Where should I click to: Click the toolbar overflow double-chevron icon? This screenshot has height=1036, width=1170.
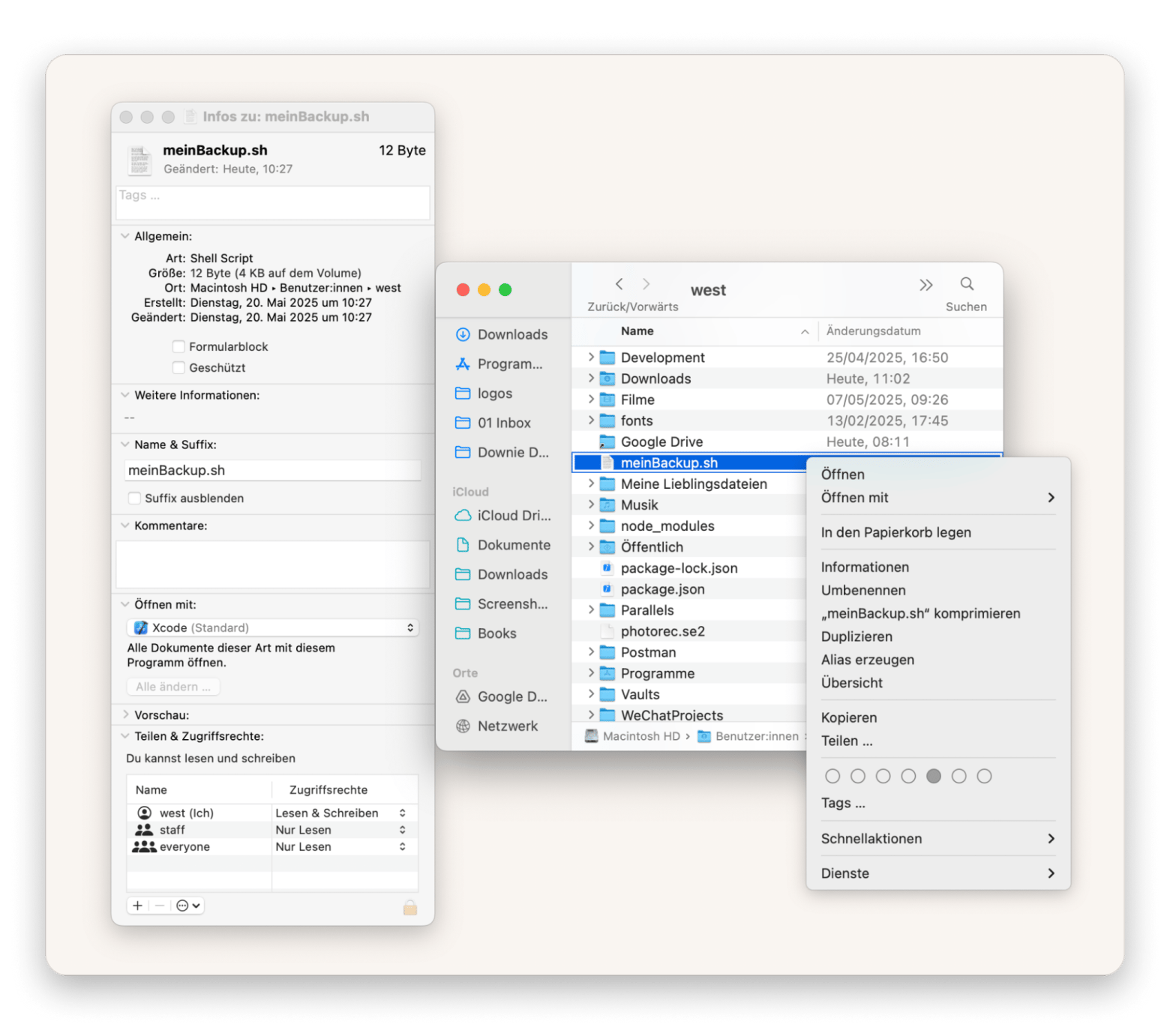pos(925,285)
